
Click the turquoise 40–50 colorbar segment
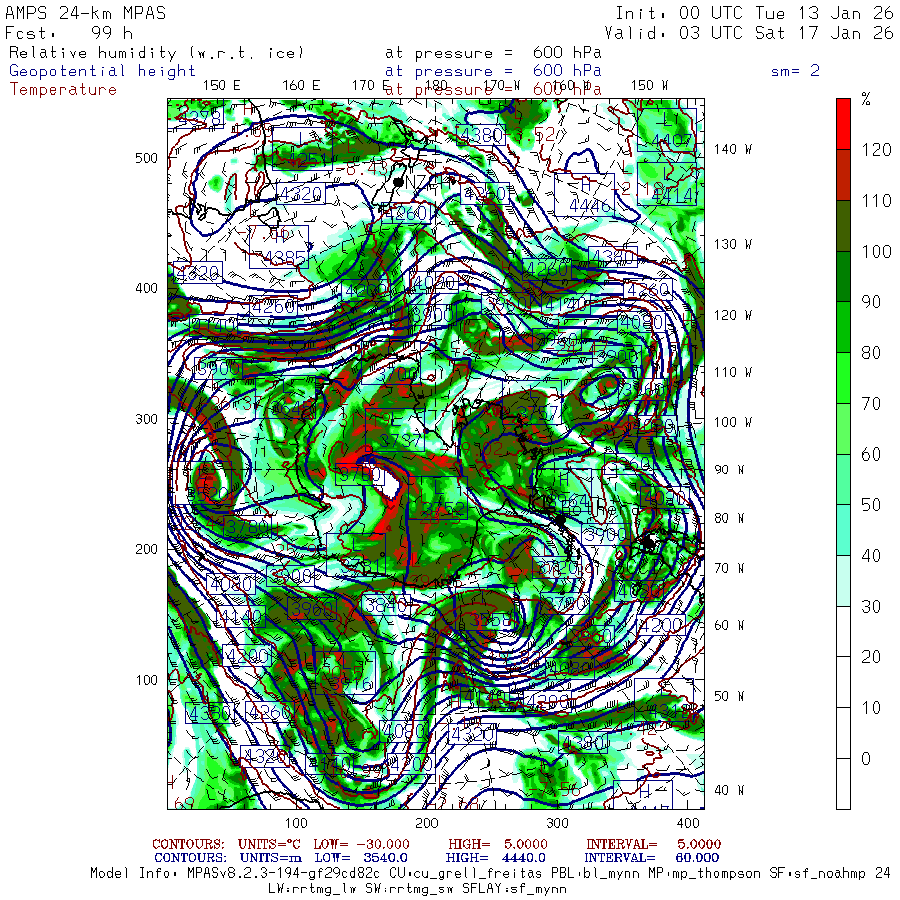pyautogui.click(x=843, y=530)
